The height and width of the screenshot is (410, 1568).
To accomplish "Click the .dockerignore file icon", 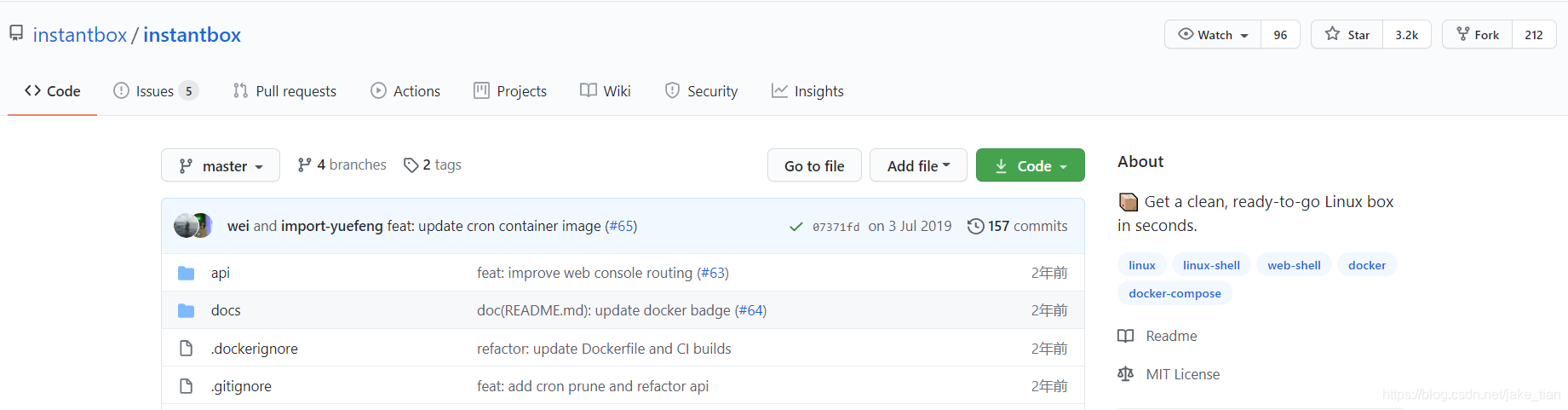I will click(x=186, y=349).
